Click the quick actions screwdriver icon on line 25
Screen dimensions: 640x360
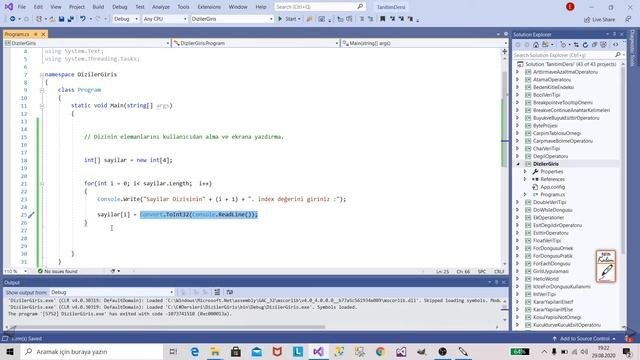tap(31, 215)
